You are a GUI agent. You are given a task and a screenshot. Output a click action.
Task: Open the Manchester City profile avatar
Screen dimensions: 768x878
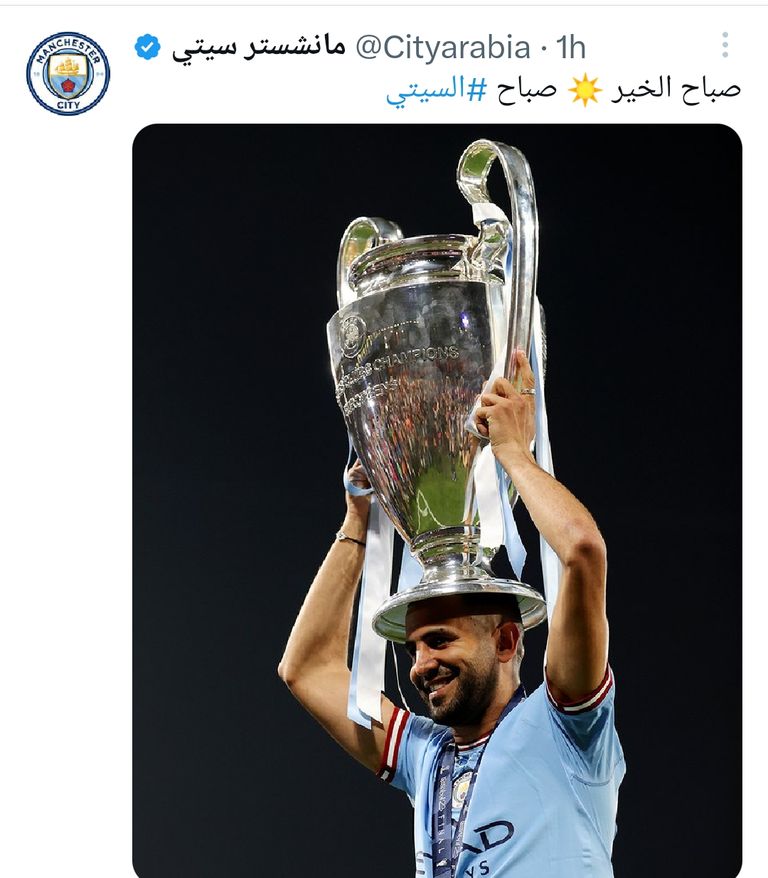tap(68, 74)
